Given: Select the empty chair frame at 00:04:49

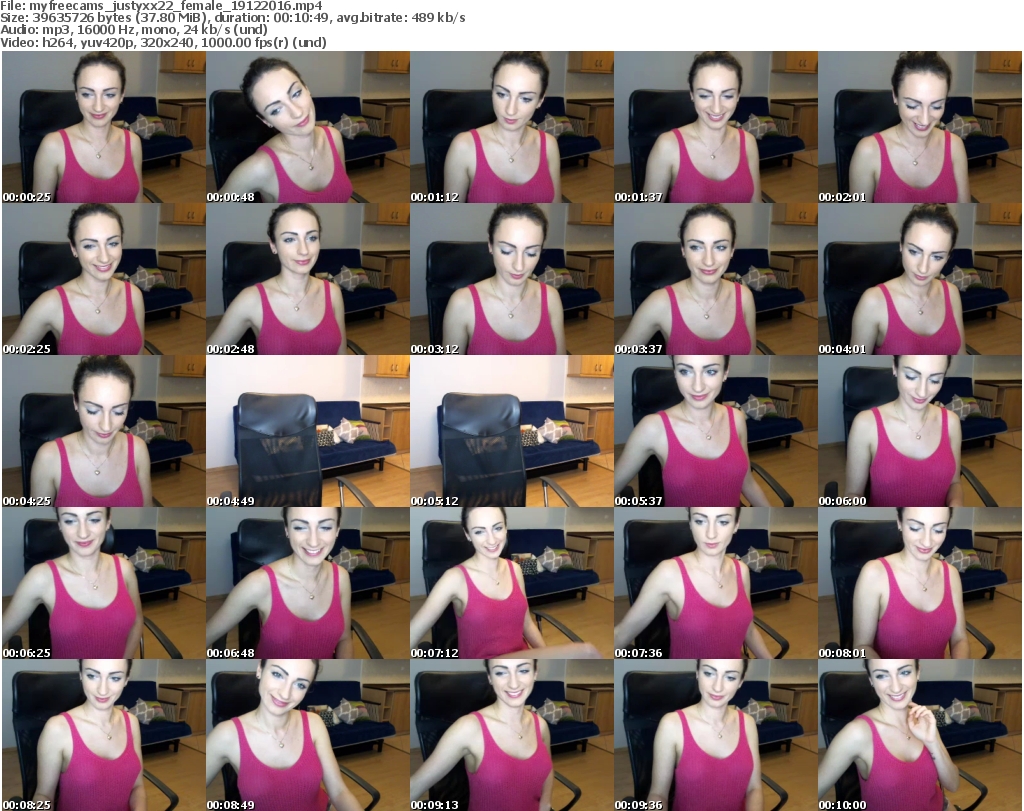Looking at the screenshot, I should [308, 431].
